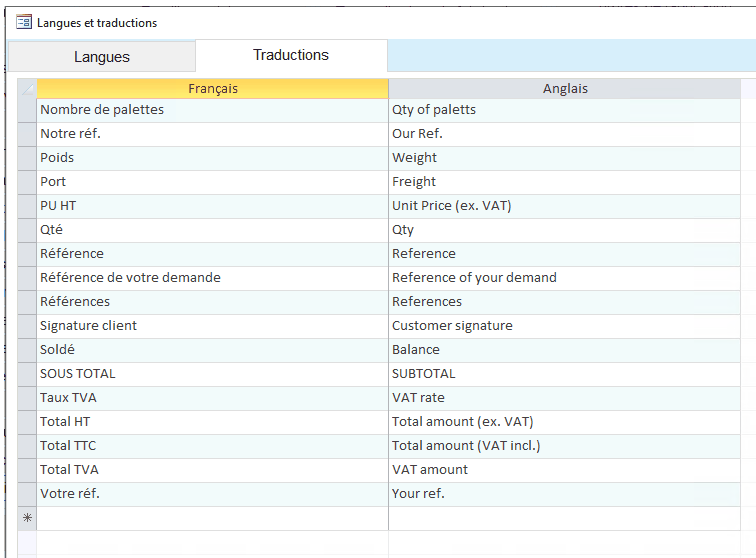Switch to the Langues tab
This screenshot has height=558, width=756.
point(102,57)
